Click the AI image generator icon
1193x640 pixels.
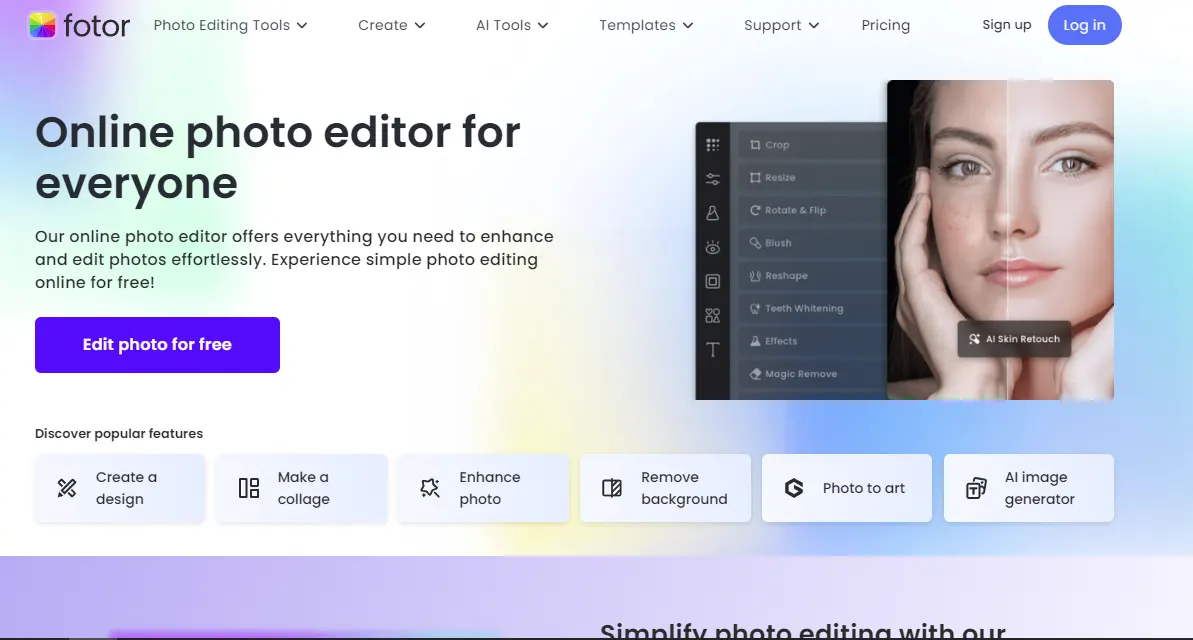click(x=976, y=488)
